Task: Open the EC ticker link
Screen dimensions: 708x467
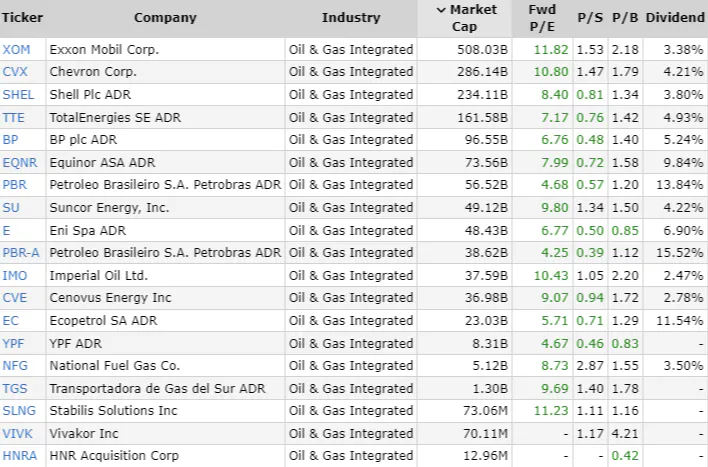Action: tap(10, 321)
